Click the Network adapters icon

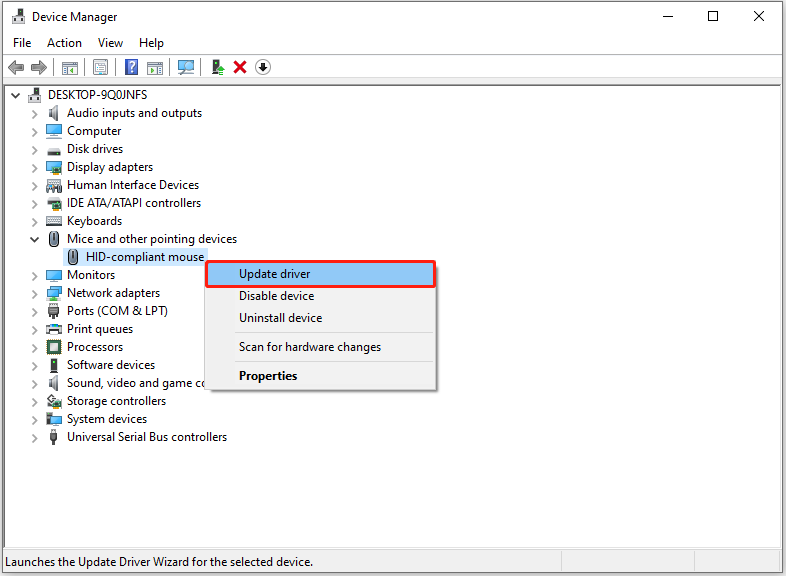click(x=54, y=293)
